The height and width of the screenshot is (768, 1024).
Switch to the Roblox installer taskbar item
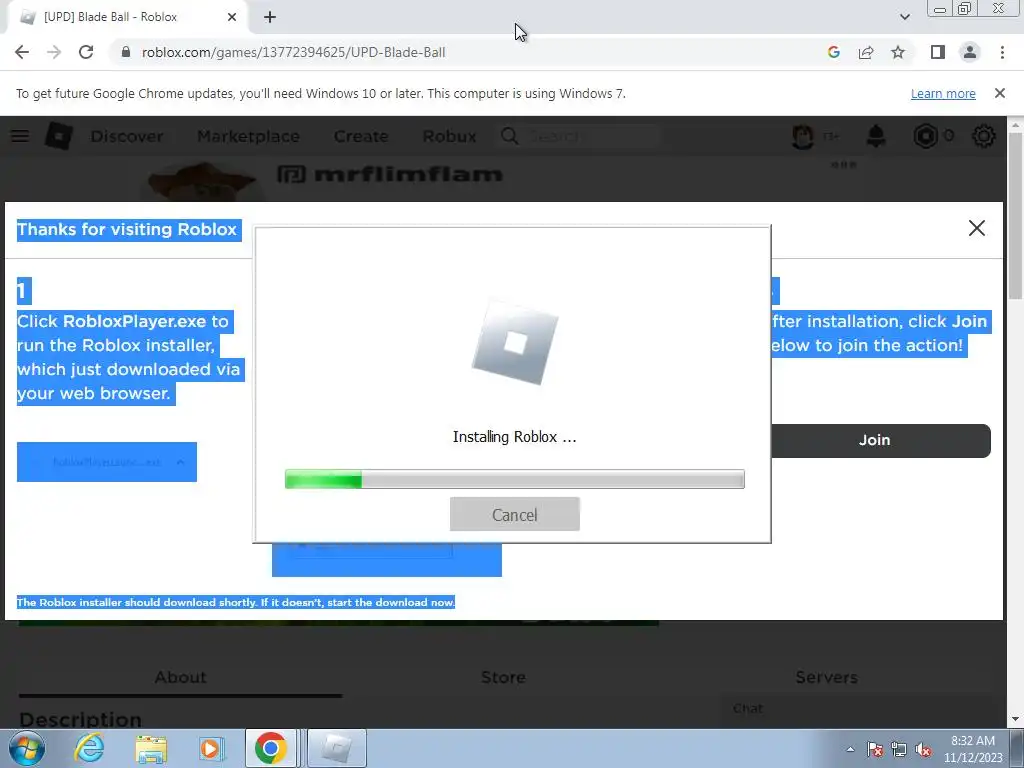(x=336, y=748)
